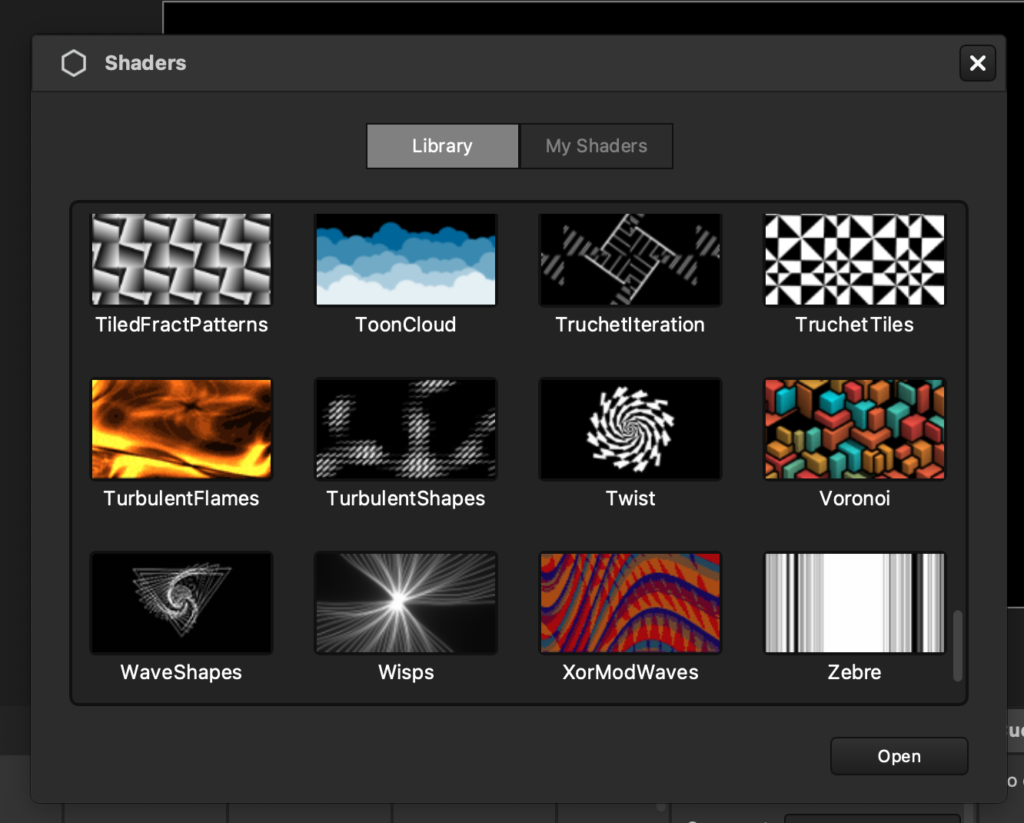Choose the ToonCloud shader preview
Viewport: 1024px width, 823px height.
click(x=406, y=259)
